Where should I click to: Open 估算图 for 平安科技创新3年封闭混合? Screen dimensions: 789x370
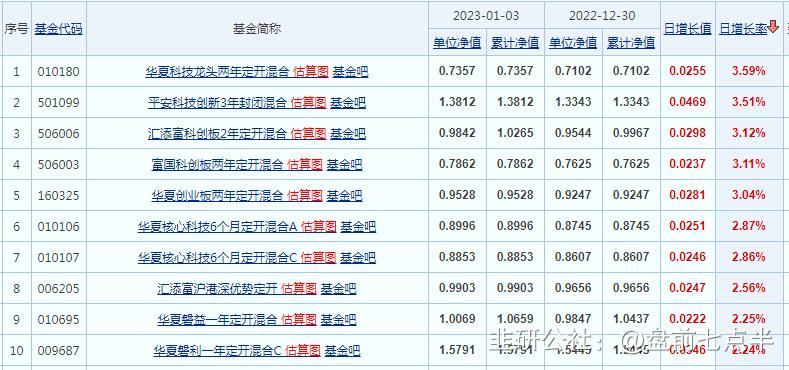308,103
